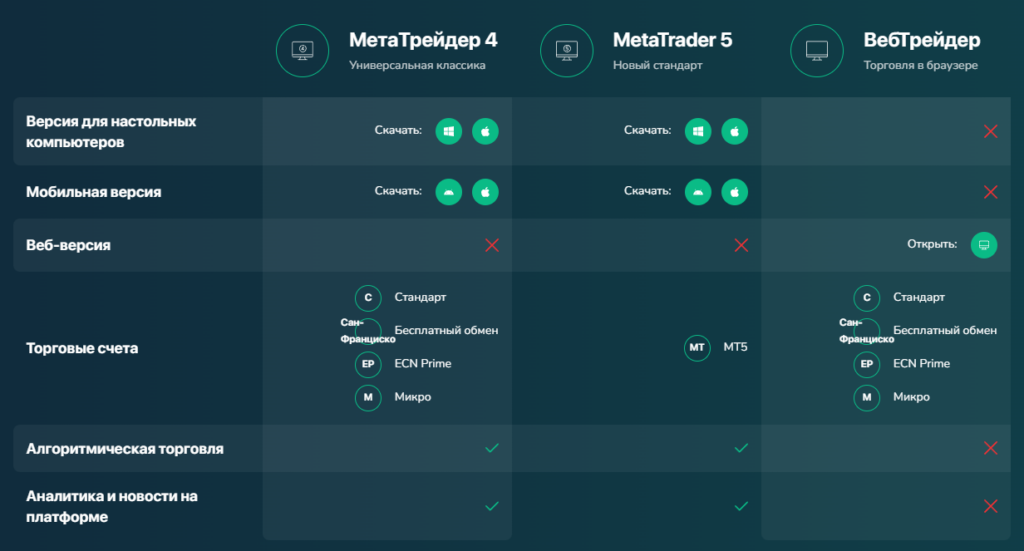The height and width of the screenshot is (551, 1024).
Task: Download MetaTrader 5 mobile version for iOS
Action: pyautogui.click(x=734, y=191)
